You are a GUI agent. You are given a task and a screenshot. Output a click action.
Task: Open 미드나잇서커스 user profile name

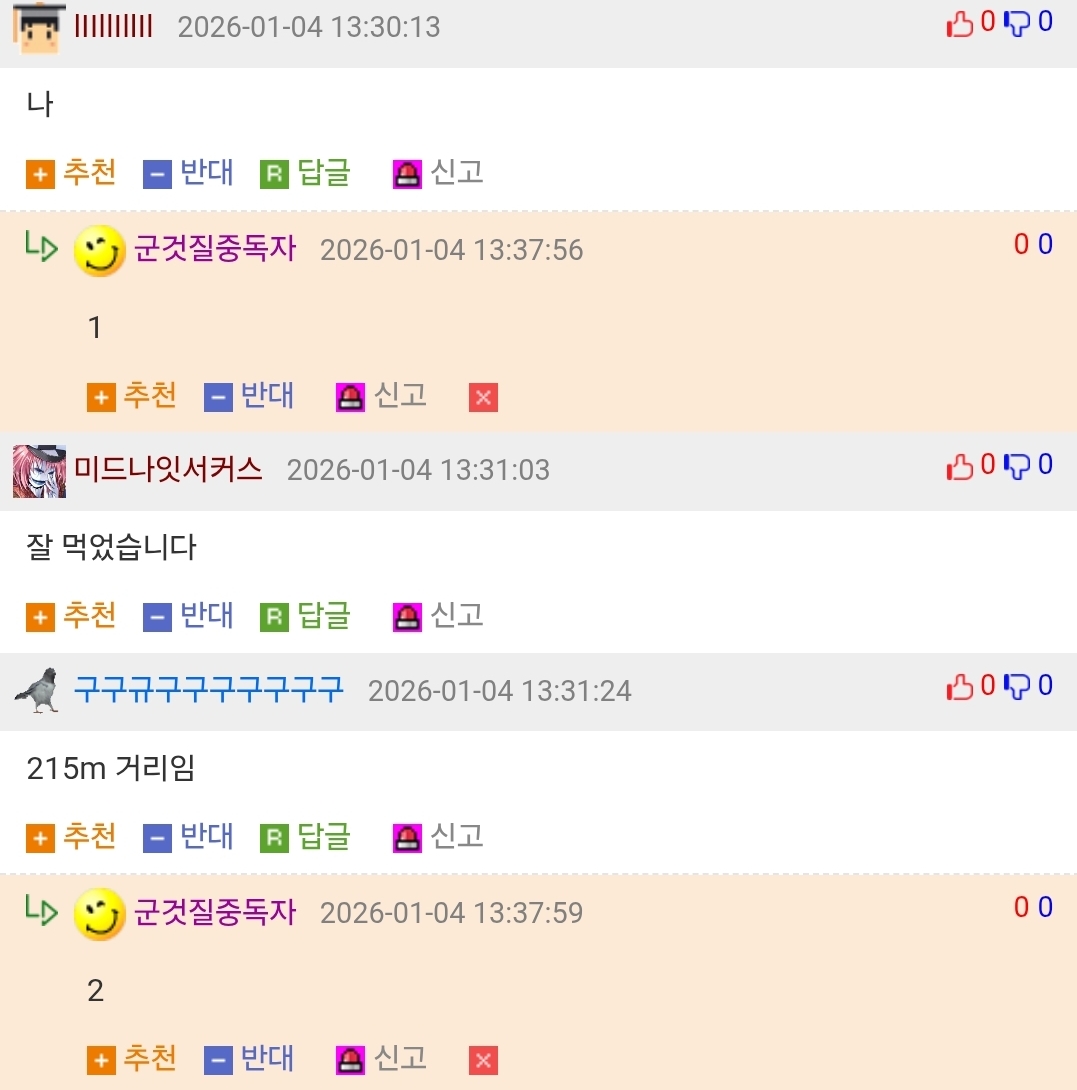tap(168, 470)
